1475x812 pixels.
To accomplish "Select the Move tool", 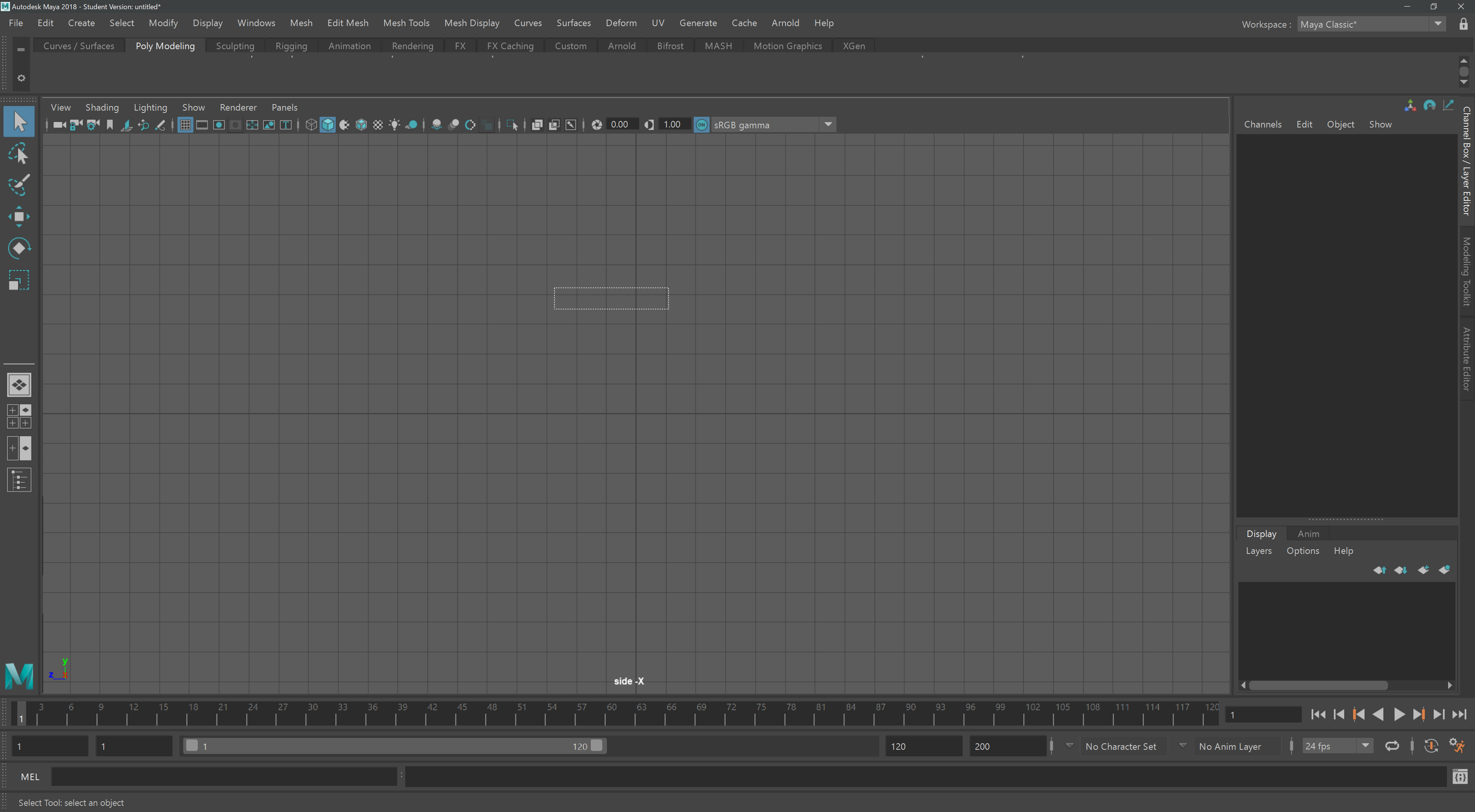I will click(19, 216).
